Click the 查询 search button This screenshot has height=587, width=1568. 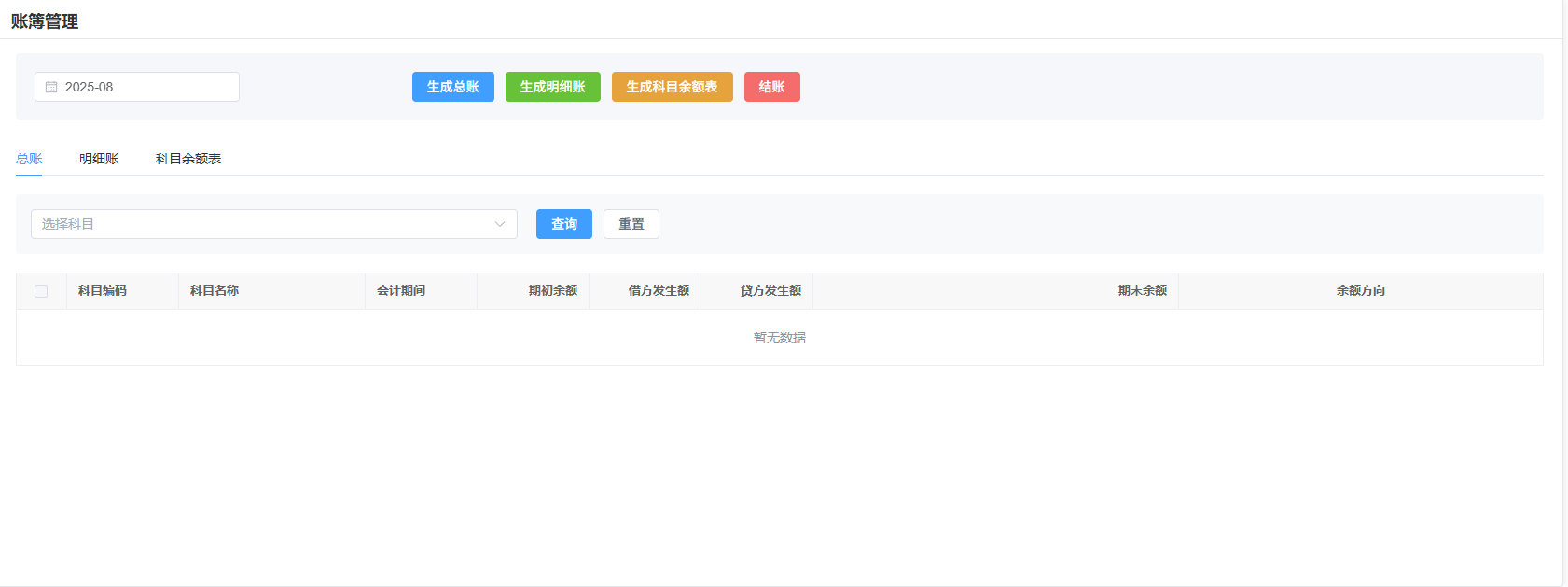[563, 224]
